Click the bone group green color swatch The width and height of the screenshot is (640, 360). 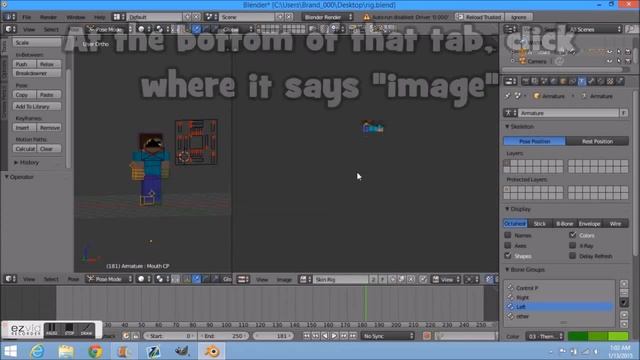pos(598,336)
